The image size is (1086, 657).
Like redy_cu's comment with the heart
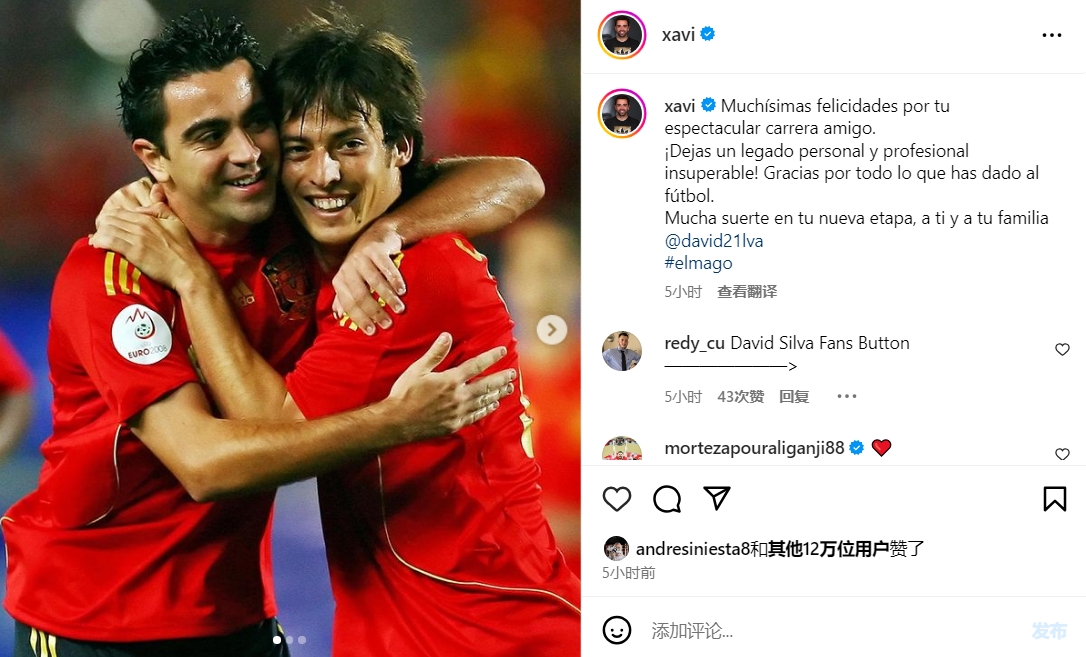coord(1062,350)
